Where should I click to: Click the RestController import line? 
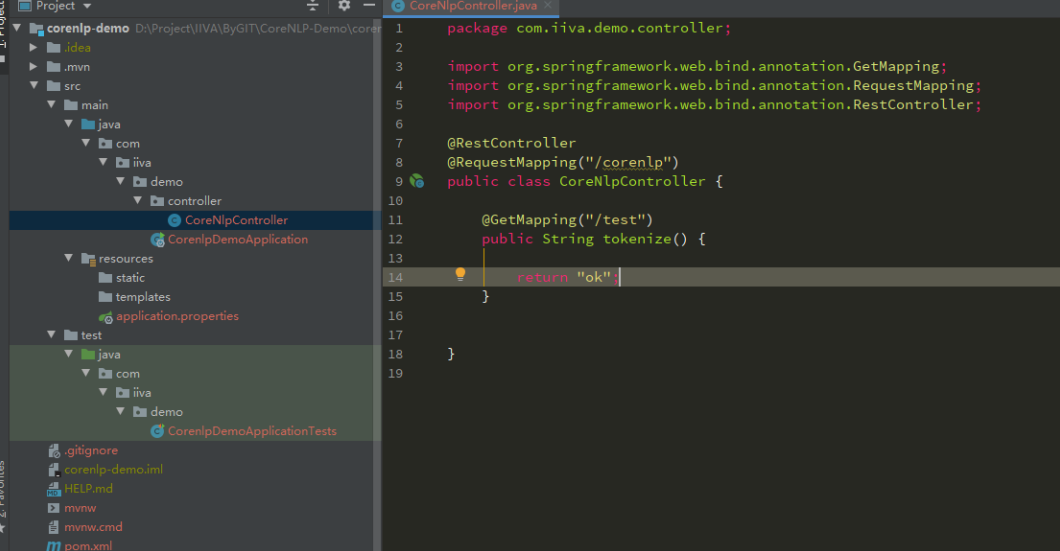[x=714, y=105]
